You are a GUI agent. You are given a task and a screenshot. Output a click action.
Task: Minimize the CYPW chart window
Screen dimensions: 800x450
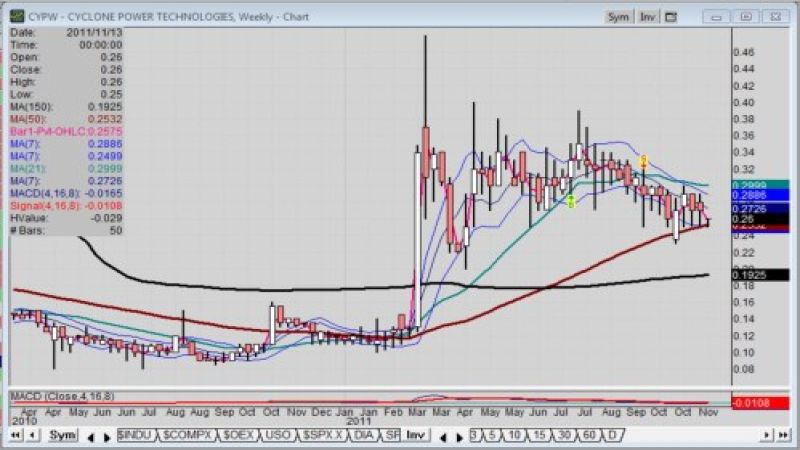click(x=716, y=17)
